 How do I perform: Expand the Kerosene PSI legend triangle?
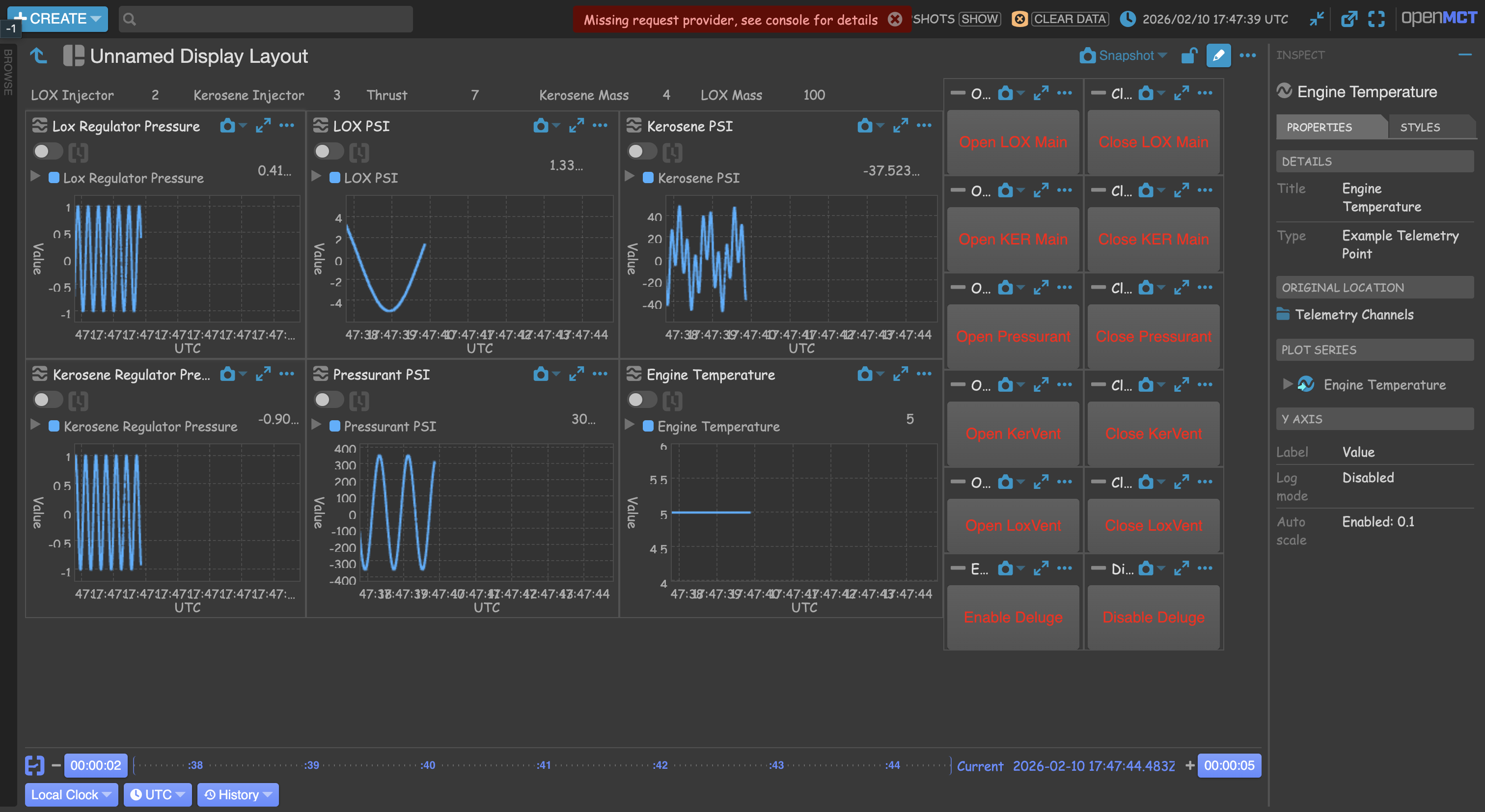pyautogui.click(x=630, y=176)
